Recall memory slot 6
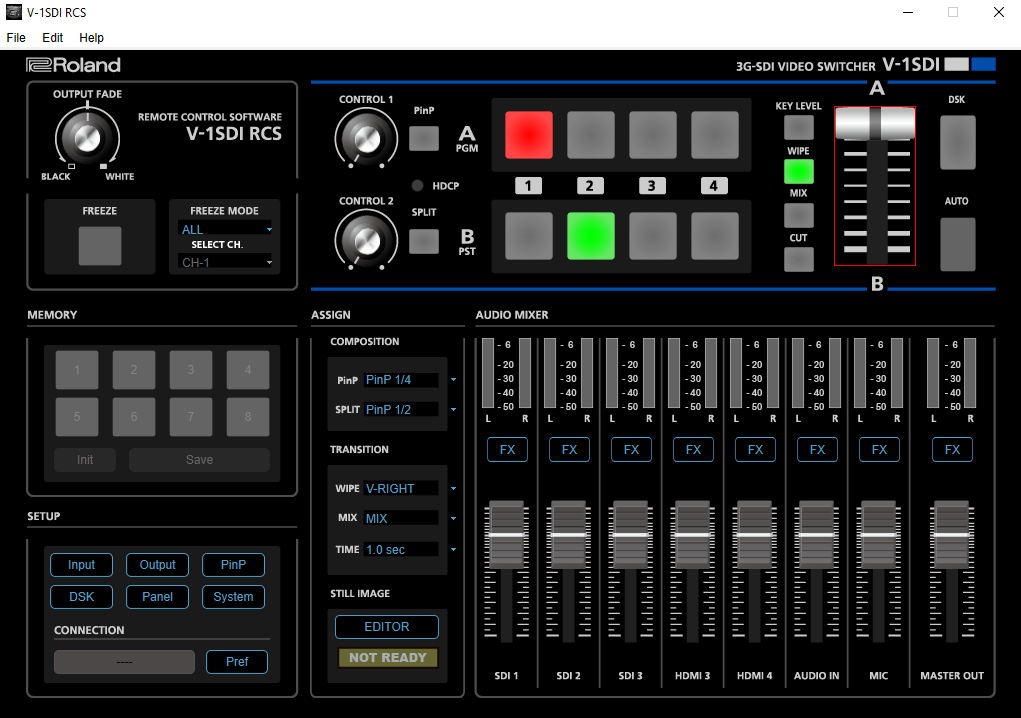1021x718 pixels. (133, 417)
